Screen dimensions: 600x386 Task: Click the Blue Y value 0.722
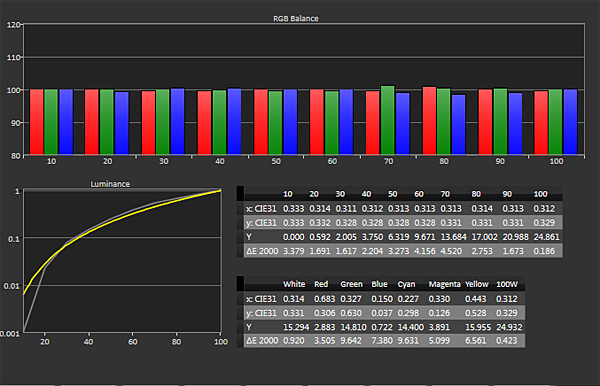(382, 327)
